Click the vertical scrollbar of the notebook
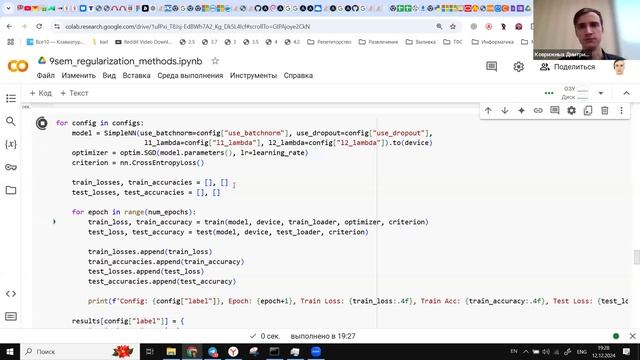640x360 pixels. point(636,257)
